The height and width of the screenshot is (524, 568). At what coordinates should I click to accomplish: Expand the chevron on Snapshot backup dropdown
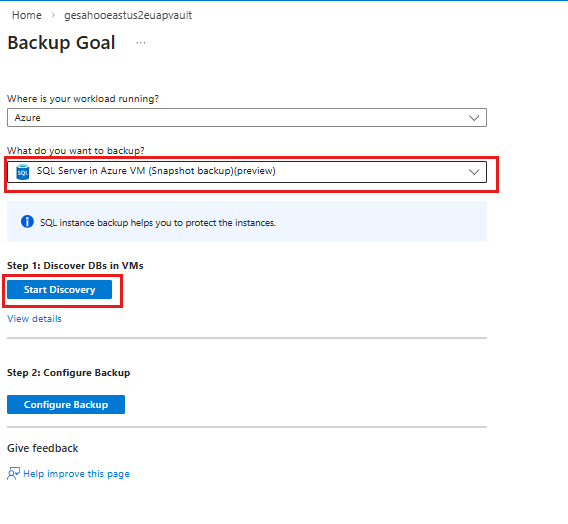tap(474, 172)
